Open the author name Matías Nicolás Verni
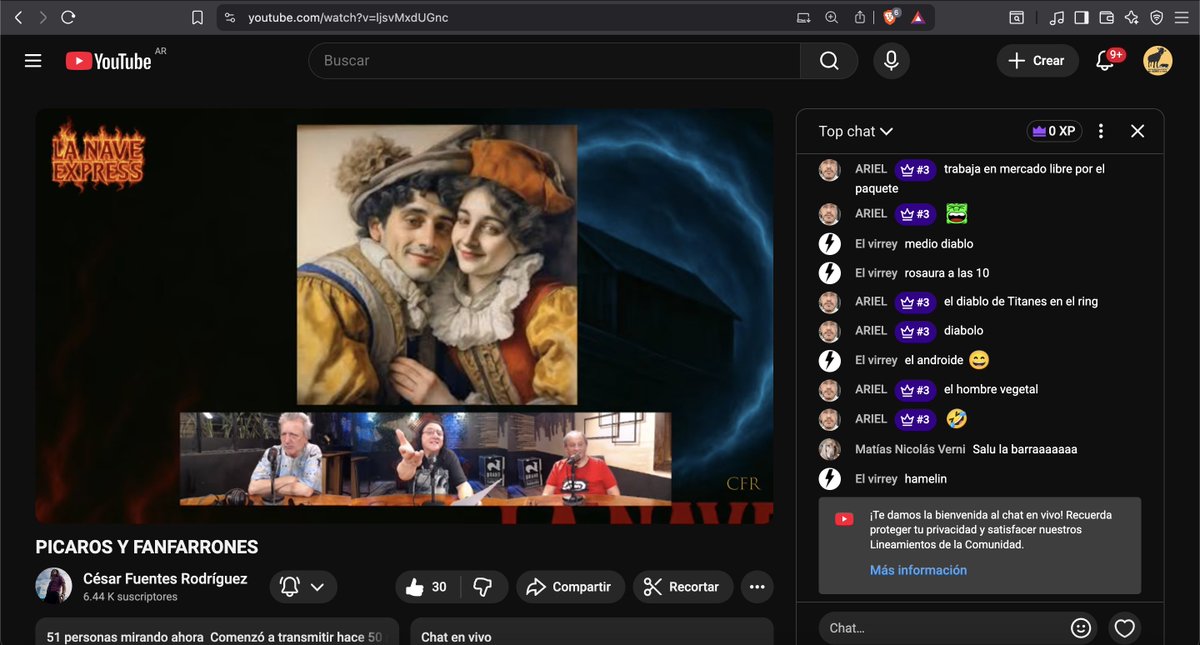 [x=910, y=450]
